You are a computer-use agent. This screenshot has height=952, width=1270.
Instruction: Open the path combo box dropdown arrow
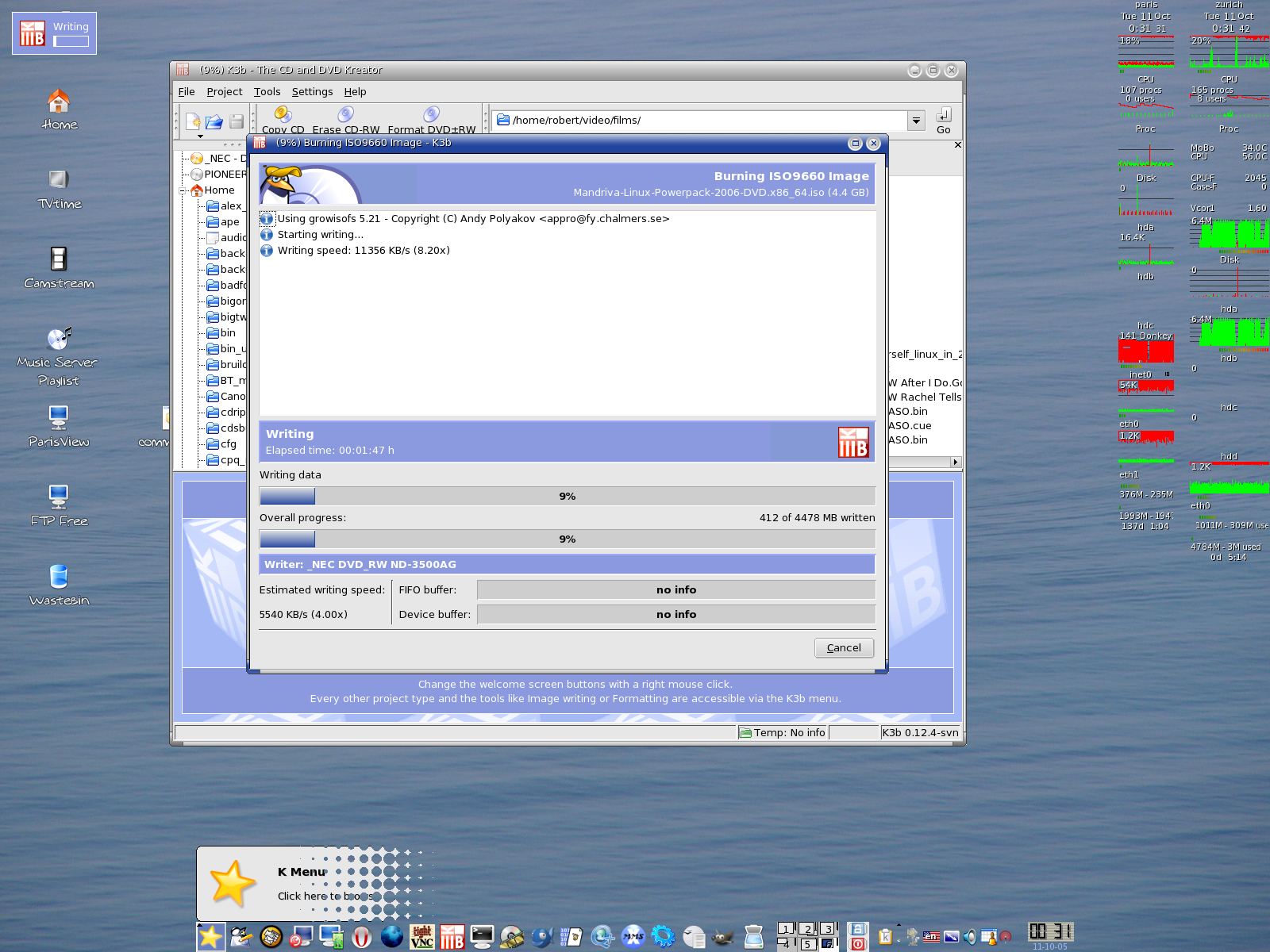(x=917, y=121)
